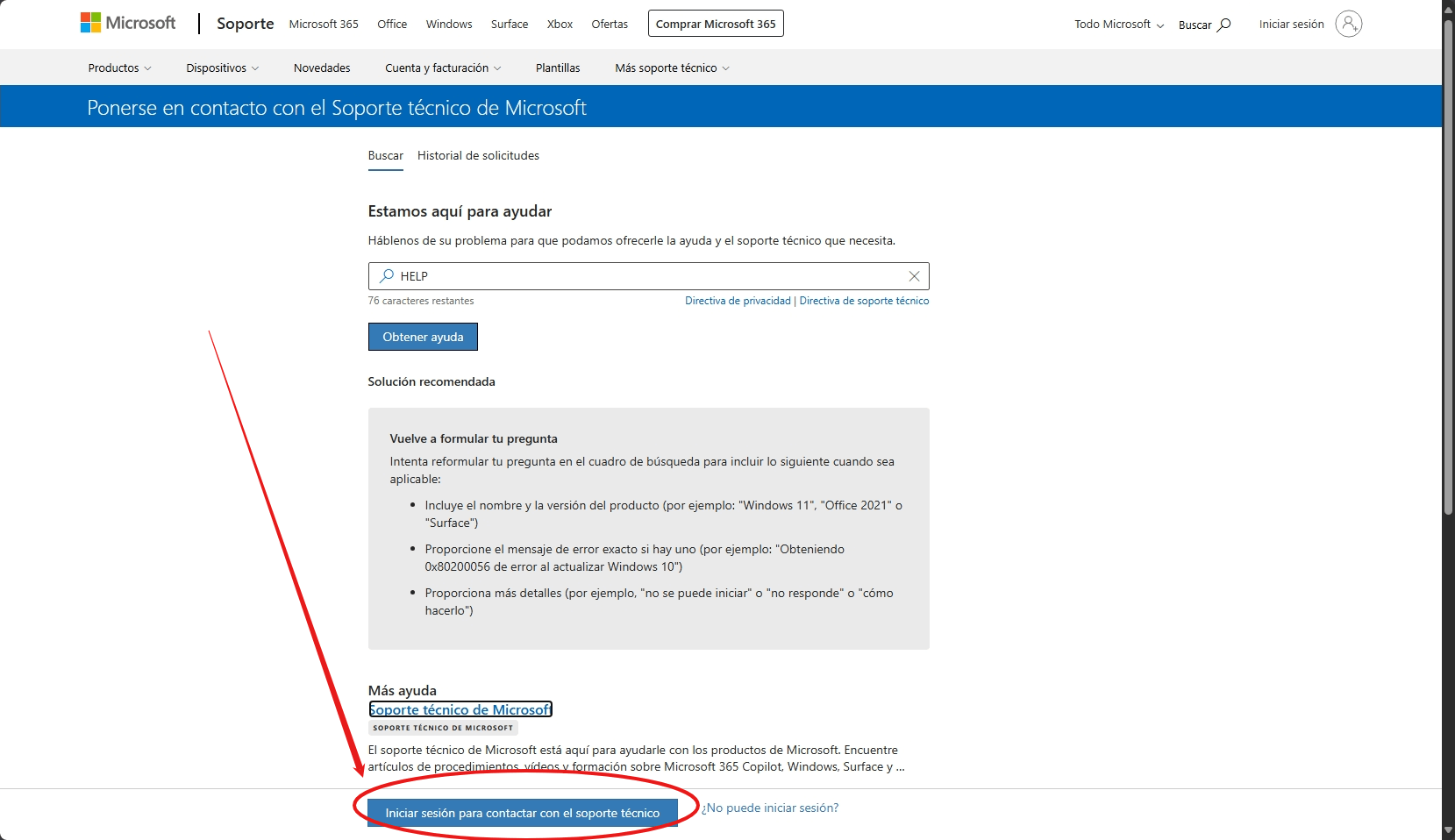
Task: Open the Directiva de soporte técnico link
Action: tap(864, 301)
